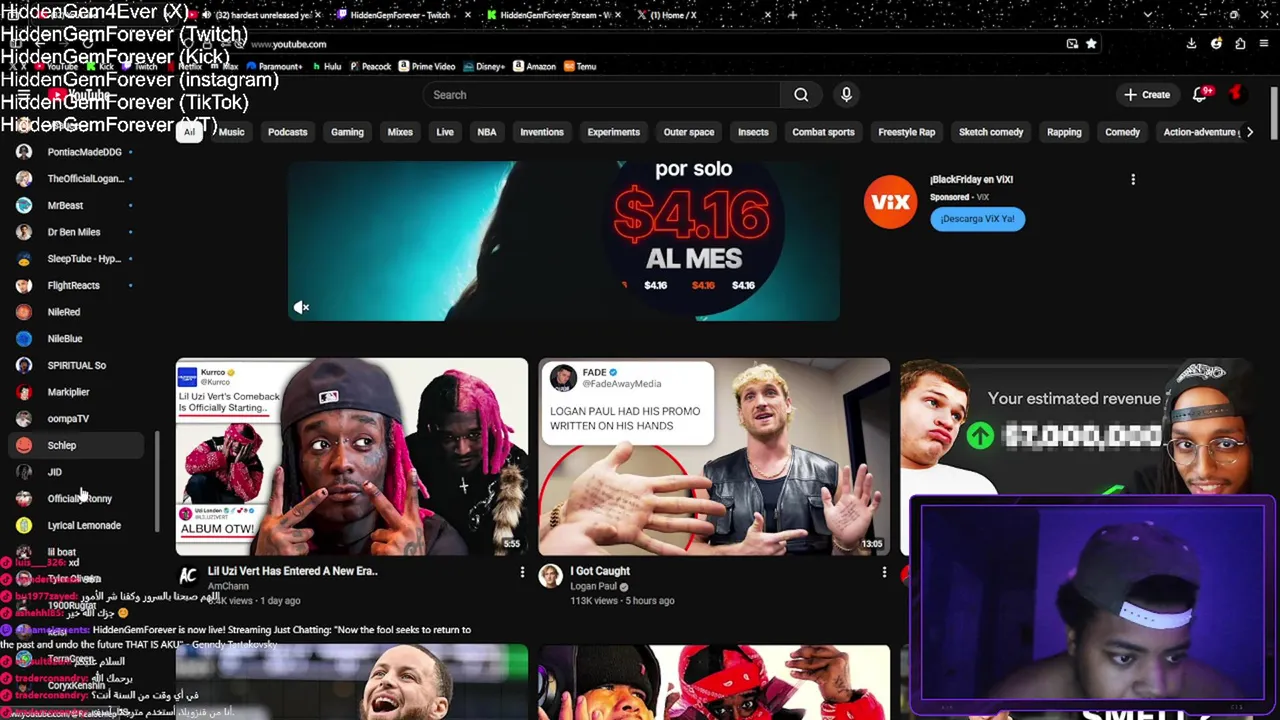1280x720 pixels.
Task: Select the Insects category chip
Action: click(753, 132)
